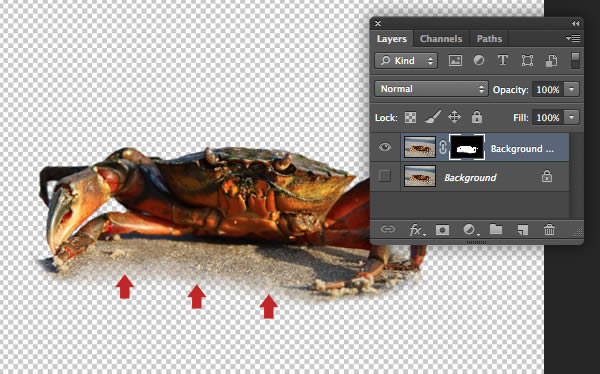
Task: Close the Layers panel
Action: point(378,24)
